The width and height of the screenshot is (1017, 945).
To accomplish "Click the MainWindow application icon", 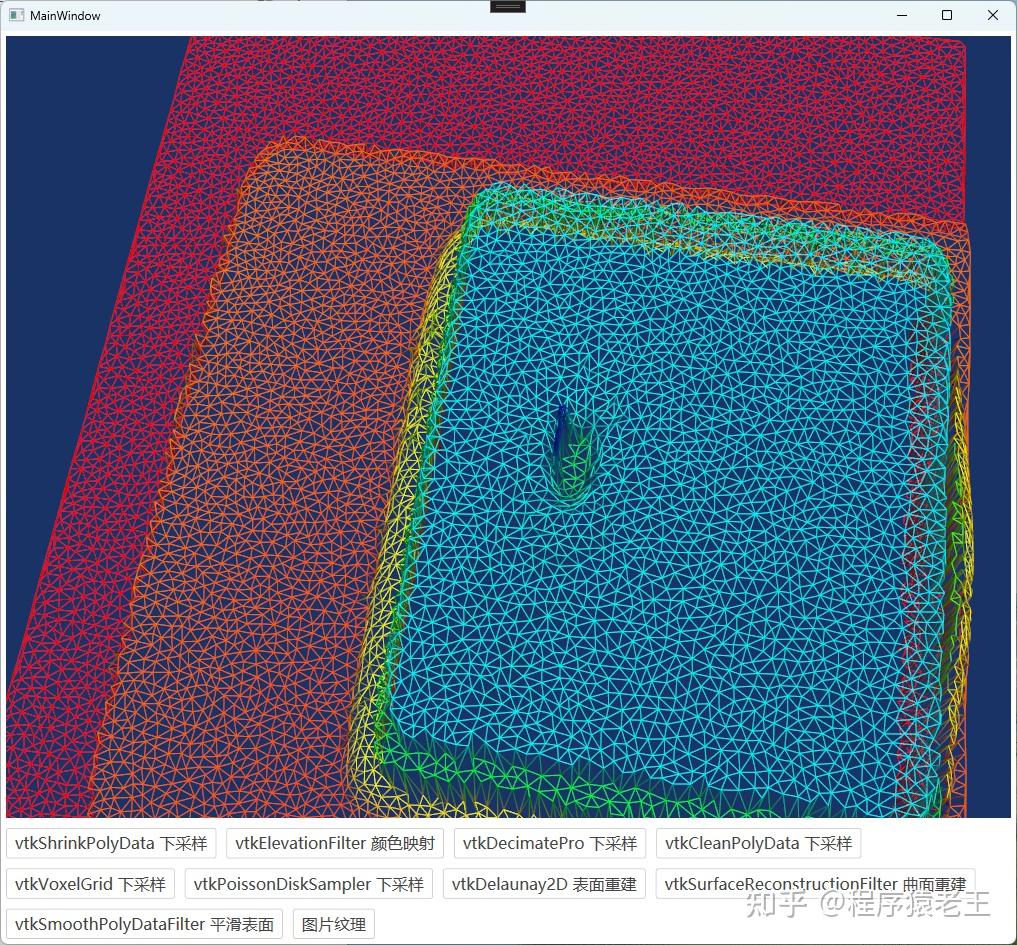I will pyautogui.click(x=15, y=15).
